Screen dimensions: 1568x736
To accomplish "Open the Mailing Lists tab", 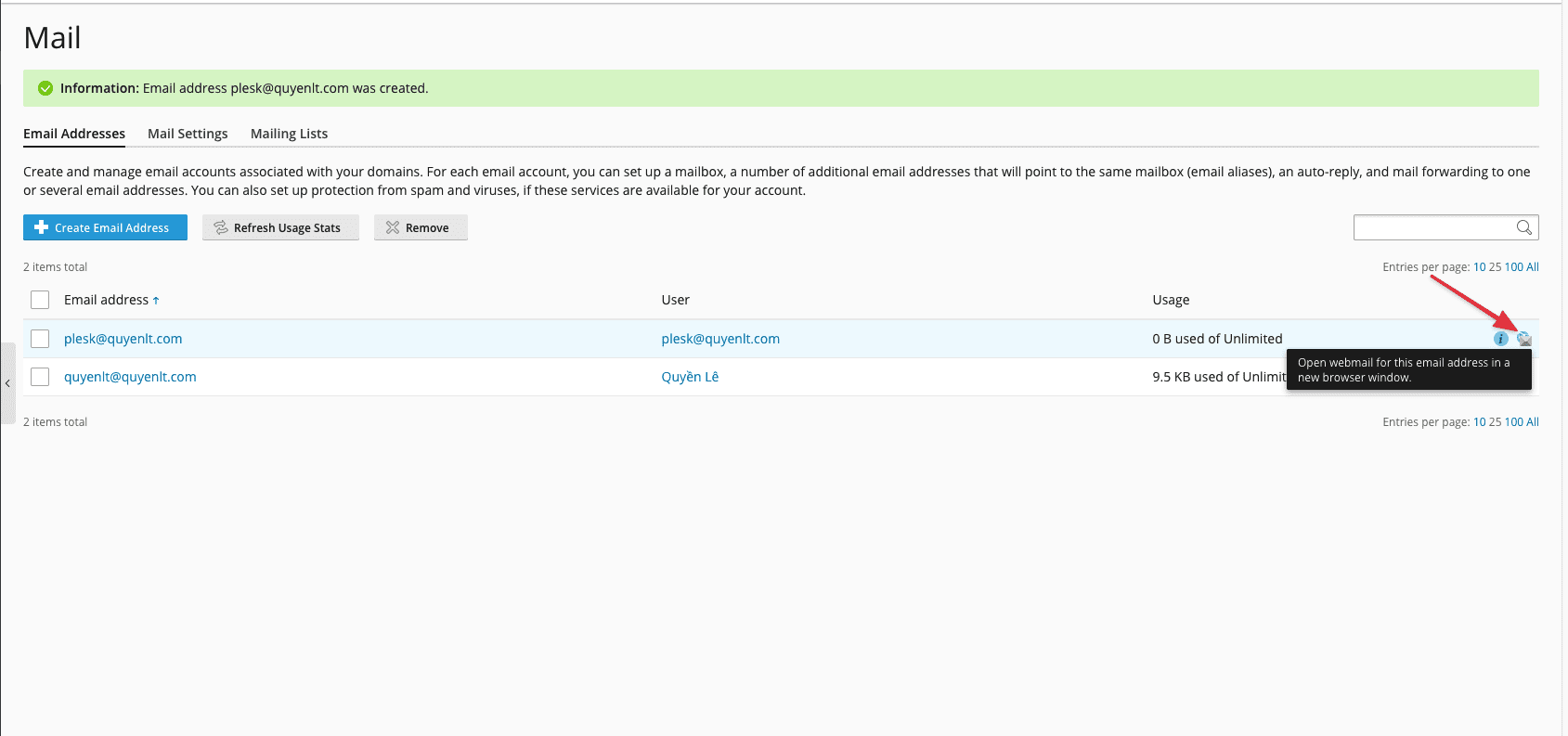I will tap(289, 134).
